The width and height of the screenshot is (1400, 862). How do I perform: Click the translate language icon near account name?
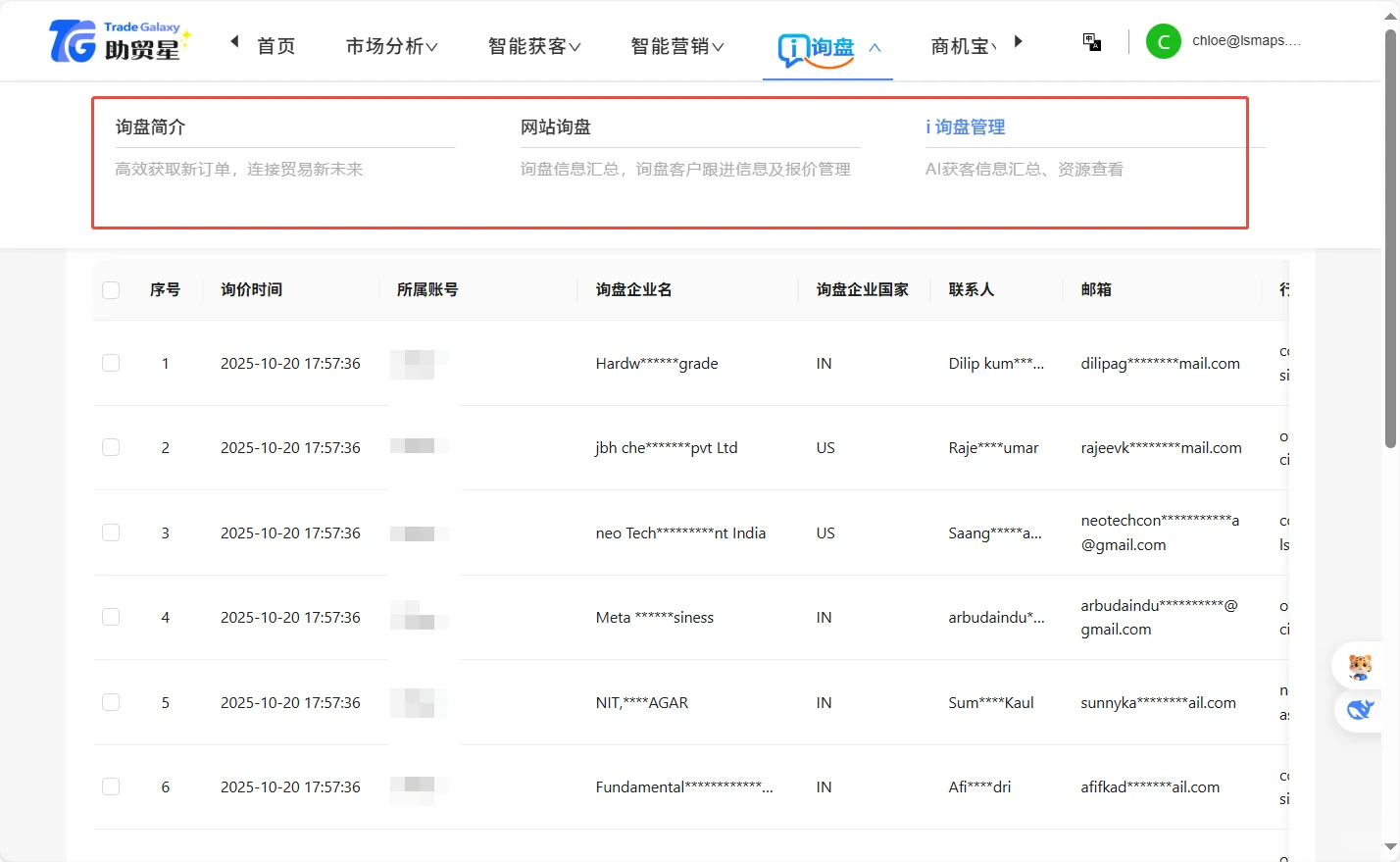coord(1091,41)
